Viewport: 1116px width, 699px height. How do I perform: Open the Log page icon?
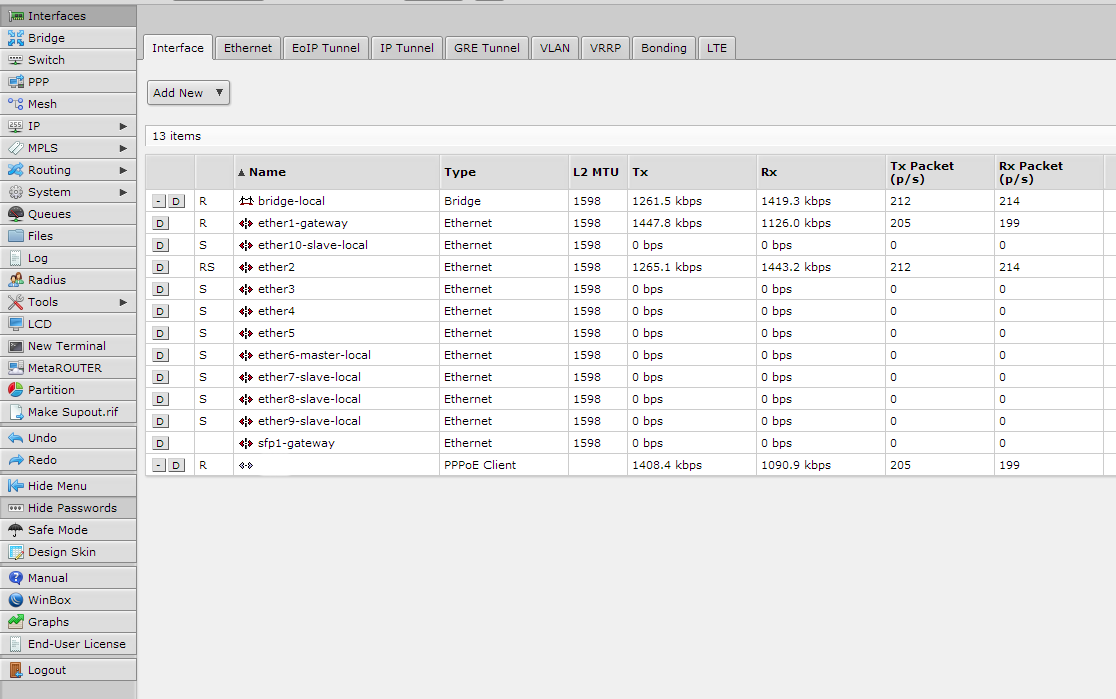[16, 258]
